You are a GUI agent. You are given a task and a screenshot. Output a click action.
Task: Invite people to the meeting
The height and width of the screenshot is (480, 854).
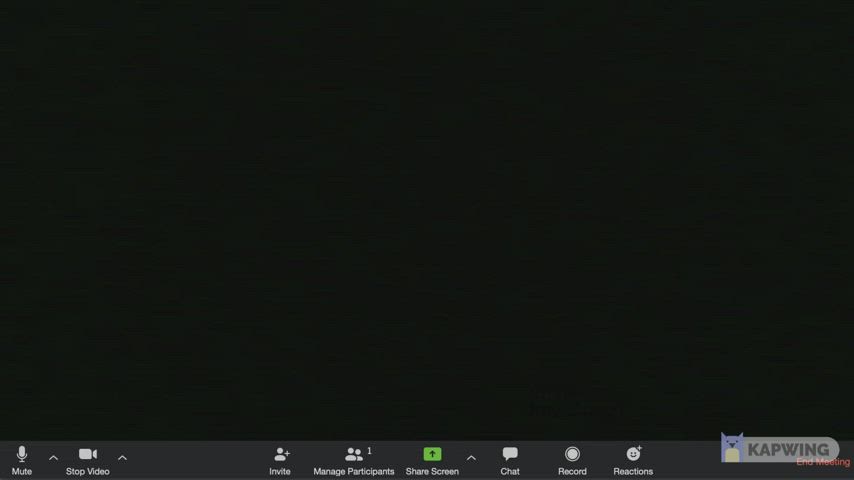[280, 460]
